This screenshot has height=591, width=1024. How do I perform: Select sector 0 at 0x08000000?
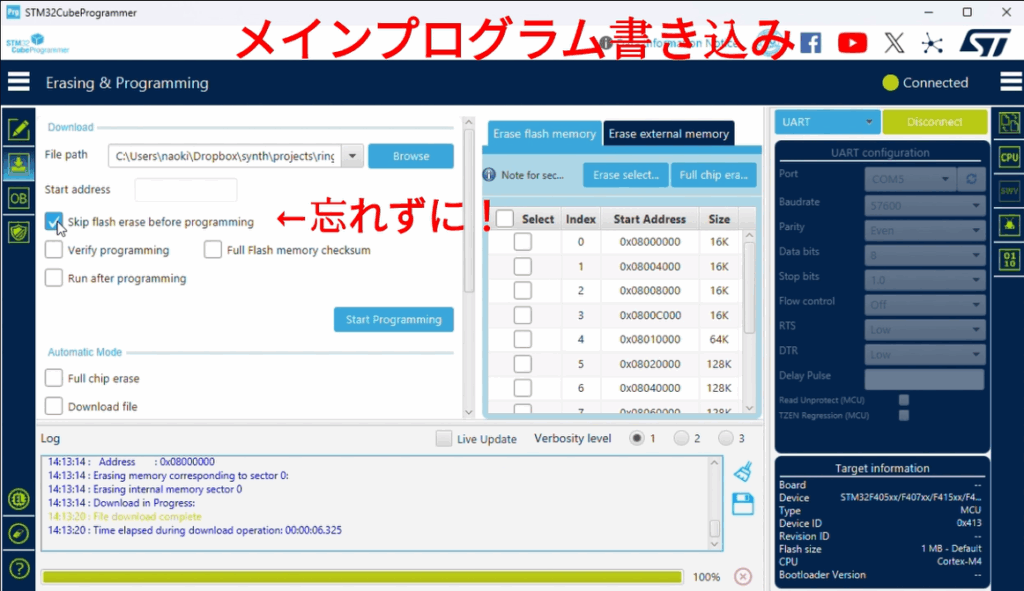[522, 242]
